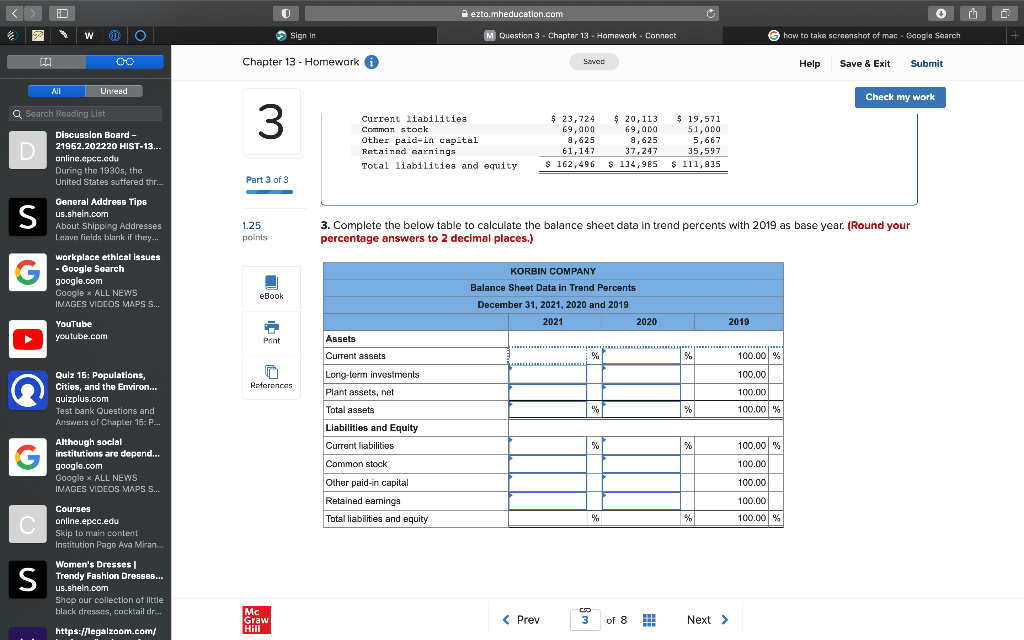
Task: Open Discussion Board reading list item
Action: (x=86, y=158)
